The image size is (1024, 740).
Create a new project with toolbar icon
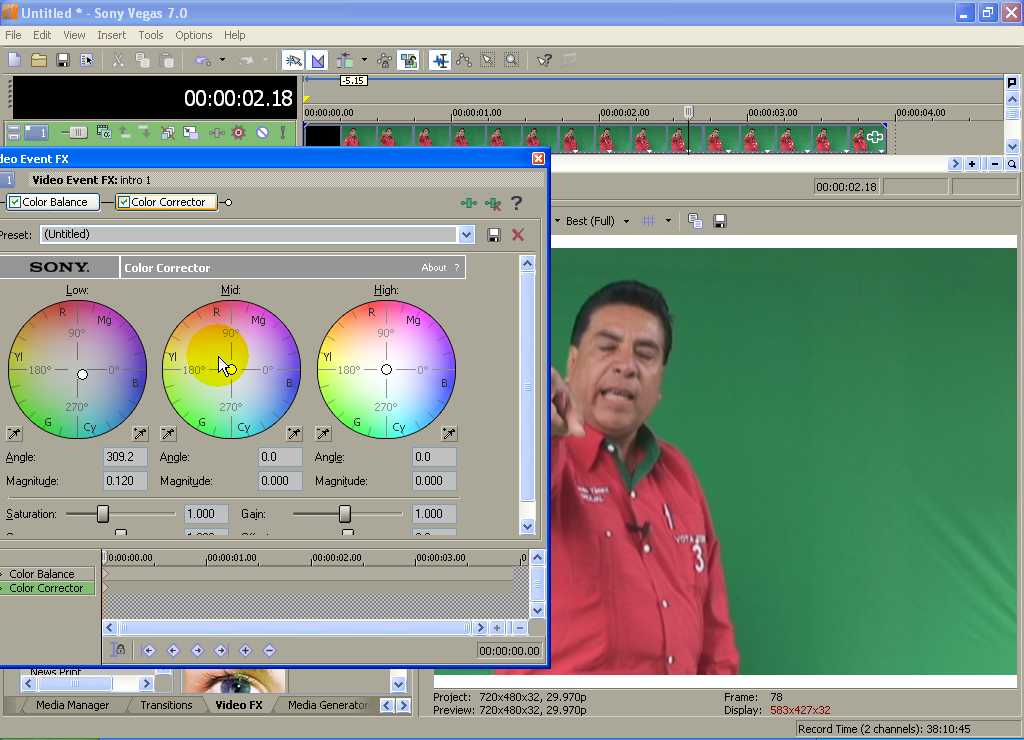(14, 61)
